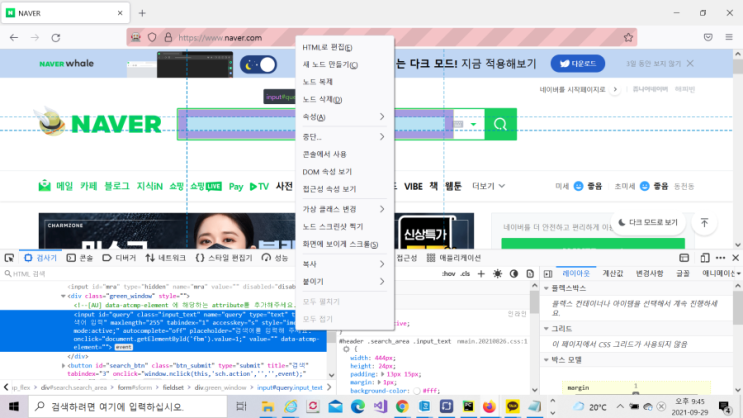Collapse the 그리드 section
743x418 pixels.
[546, 328]
